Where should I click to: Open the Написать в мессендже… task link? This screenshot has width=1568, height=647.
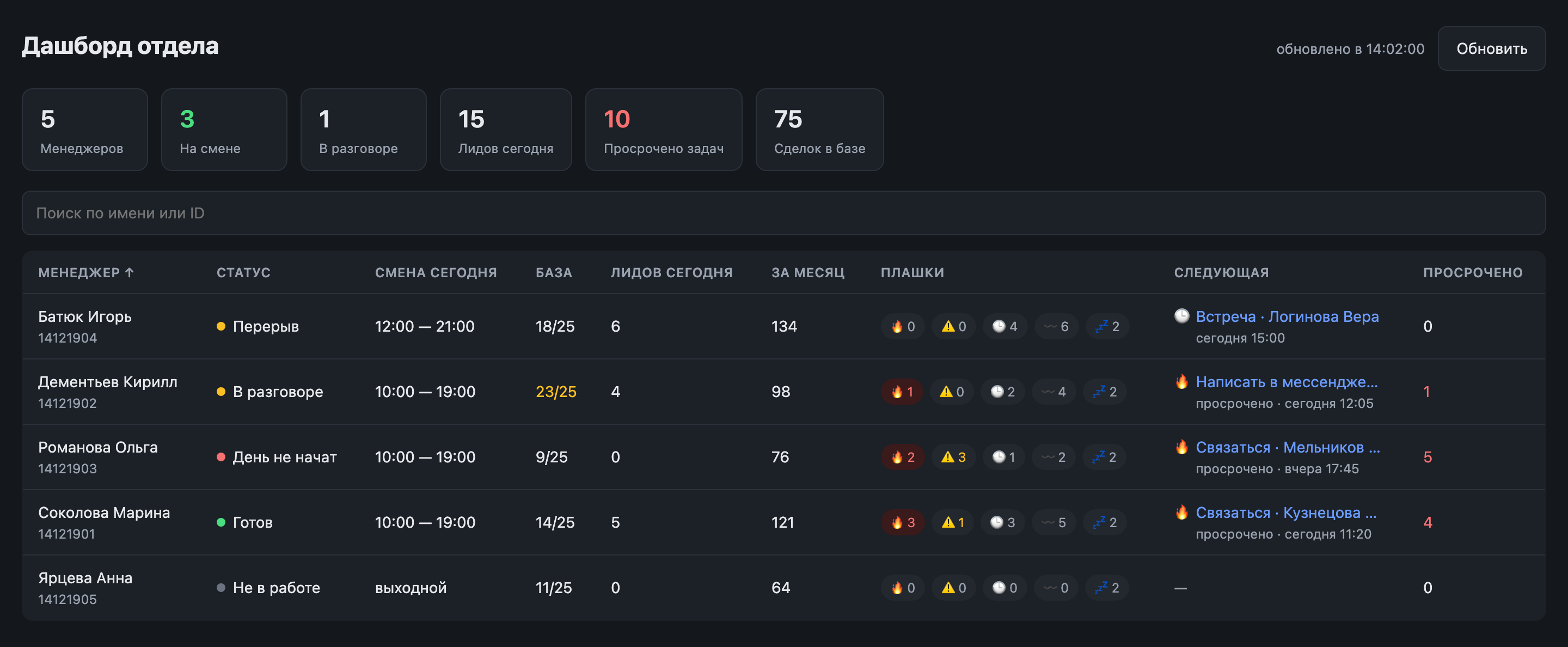1286,382
